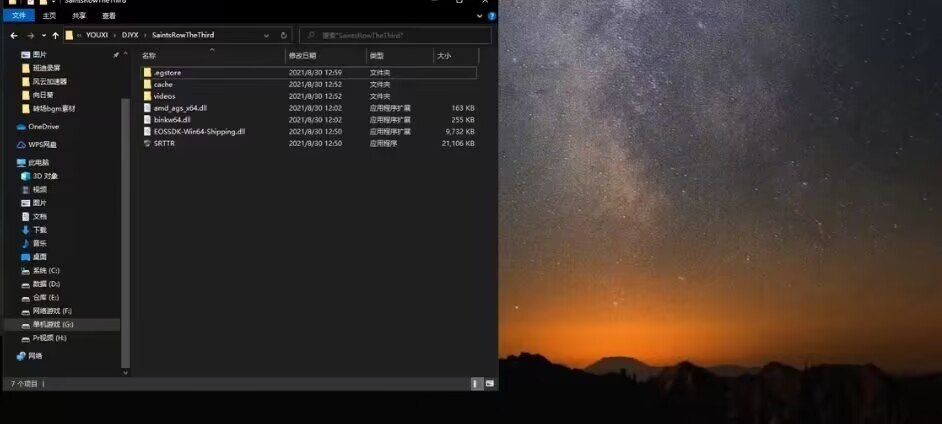Select the .egstore folder icon

[x=147, y=73]
